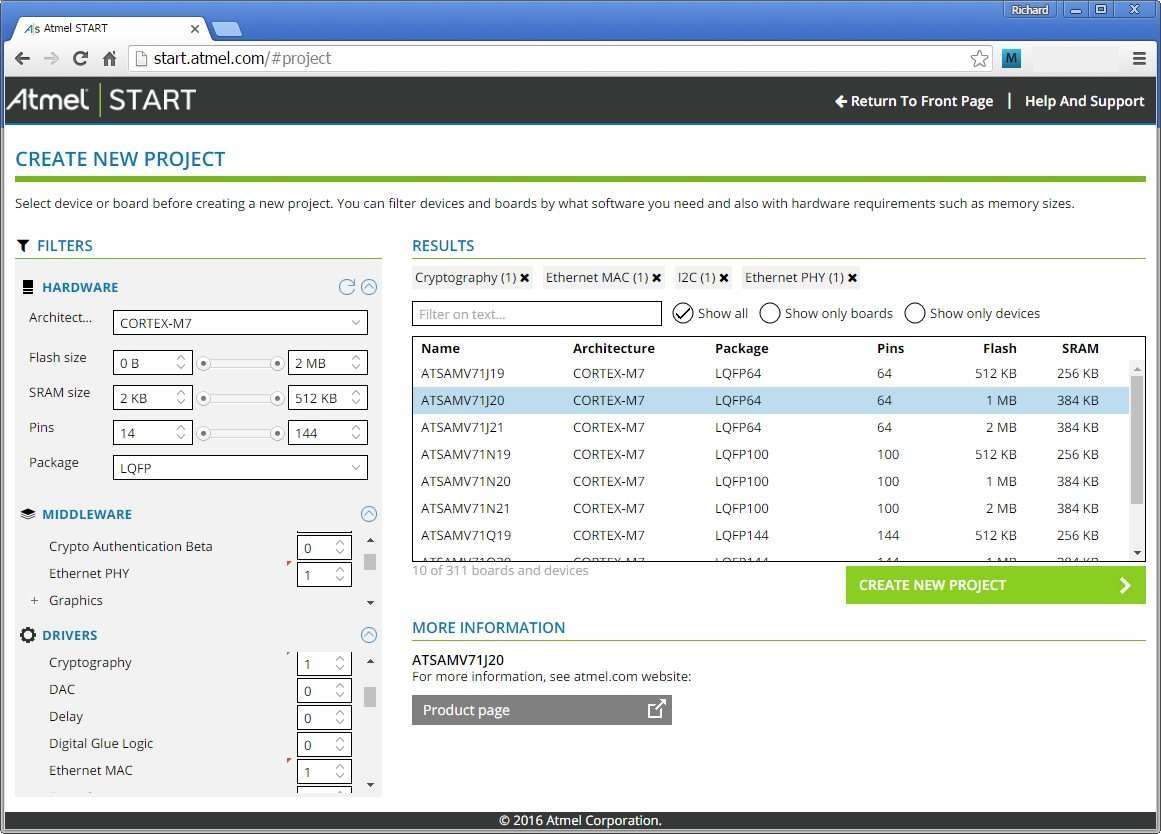Reload the page with the refresh icon
The height and width of the screenshot is (834, 1161).
click(x=80, y=59)
